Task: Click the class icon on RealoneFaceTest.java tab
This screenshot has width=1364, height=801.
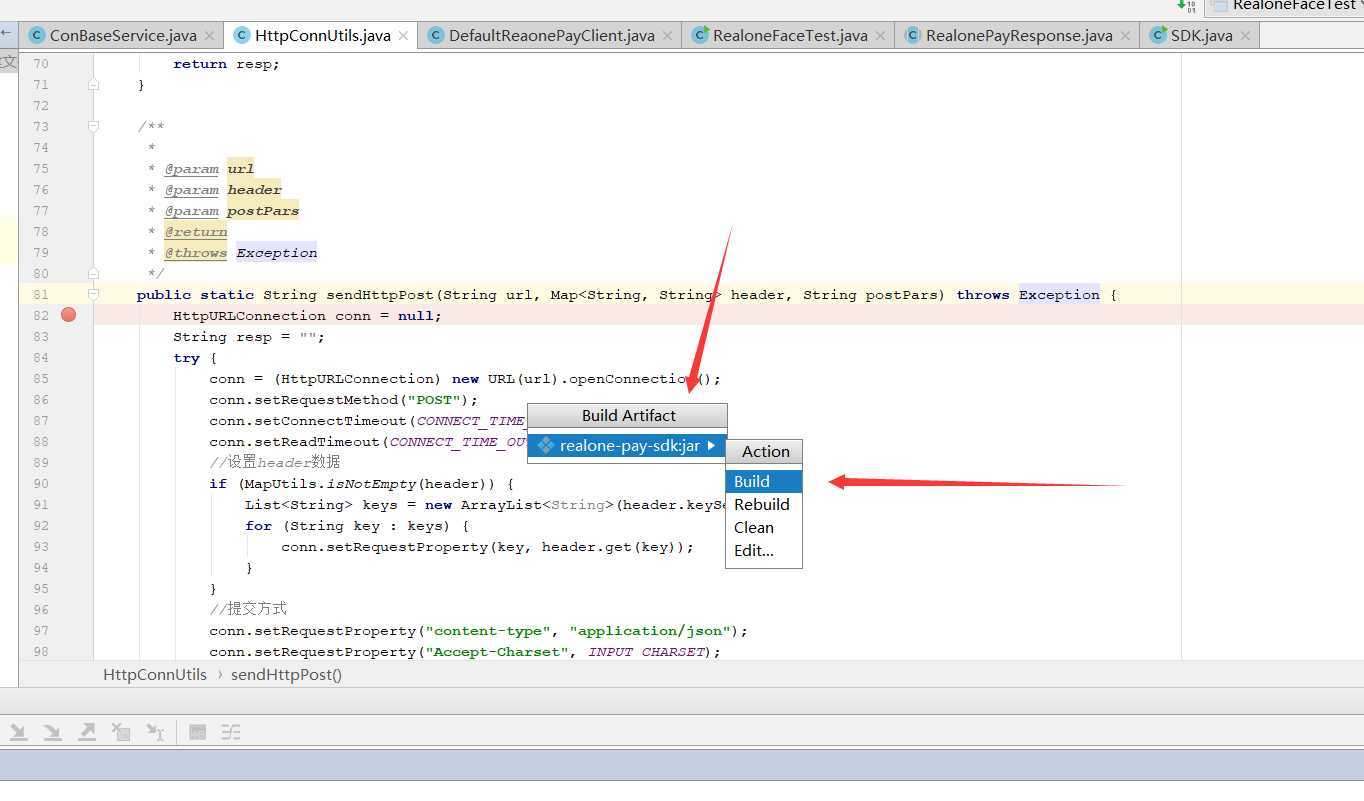Action: click(x=700, y=35)
